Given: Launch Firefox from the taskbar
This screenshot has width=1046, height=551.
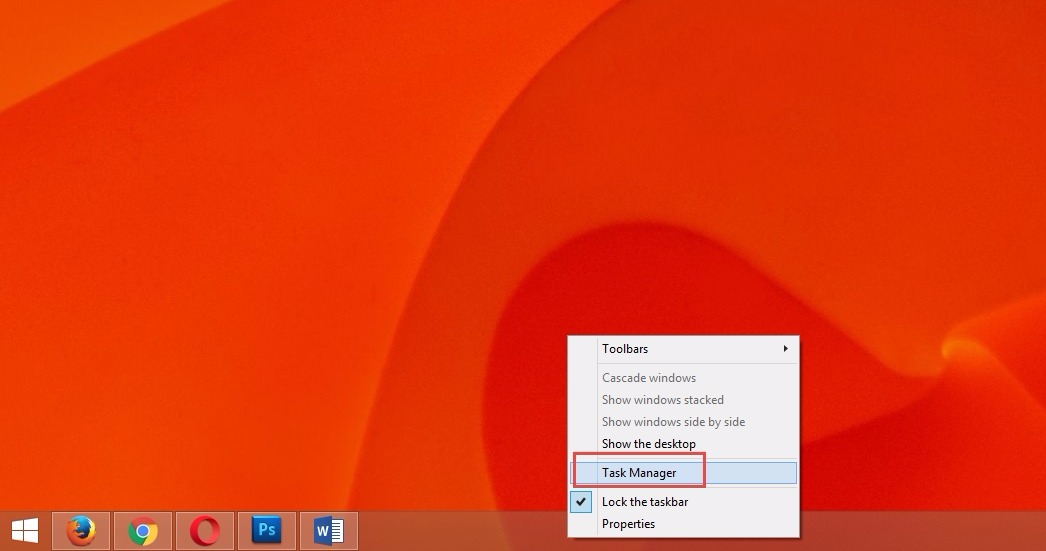Looking at the screenshot, I should pos(81,530).
